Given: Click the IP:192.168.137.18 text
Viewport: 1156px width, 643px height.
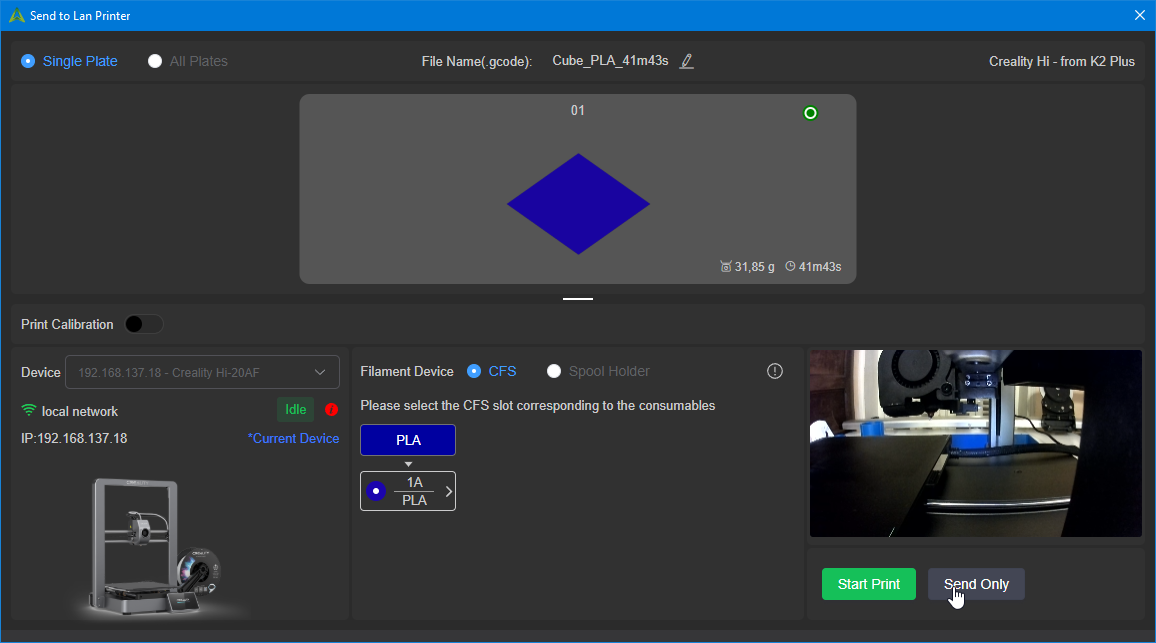Looking at the screenshot, I should coord(74,438).
